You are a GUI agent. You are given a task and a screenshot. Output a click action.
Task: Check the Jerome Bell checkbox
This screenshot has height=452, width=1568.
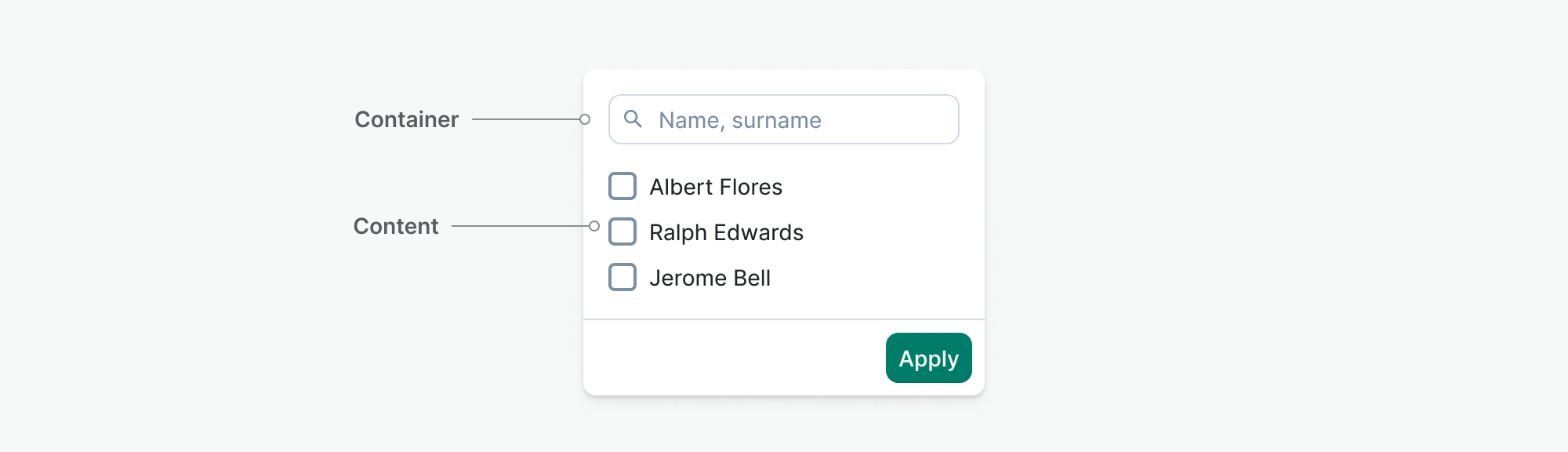622,278
